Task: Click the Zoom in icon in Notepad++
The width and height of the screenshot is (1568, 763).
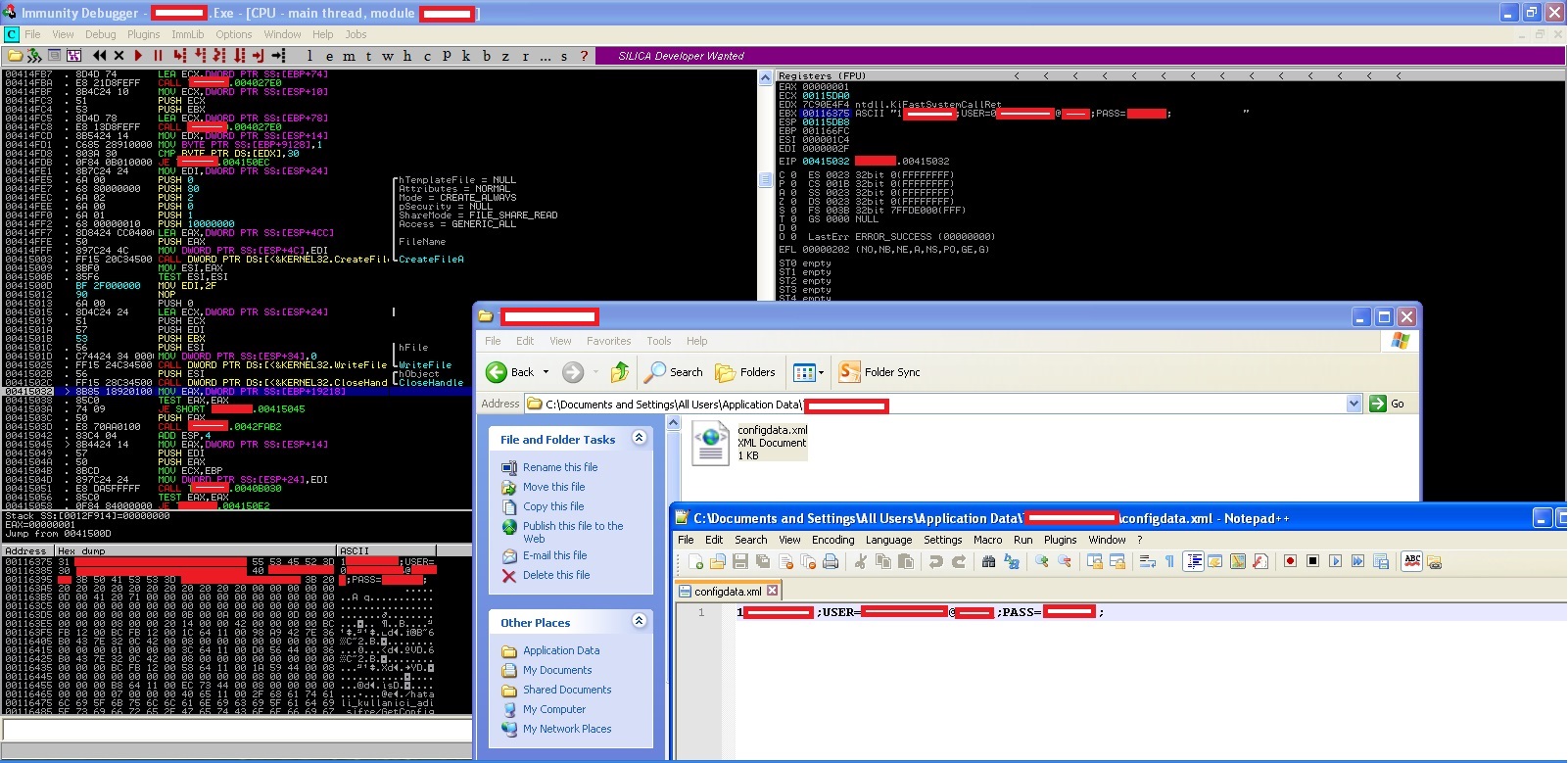Action: (x=1041, y=561)
